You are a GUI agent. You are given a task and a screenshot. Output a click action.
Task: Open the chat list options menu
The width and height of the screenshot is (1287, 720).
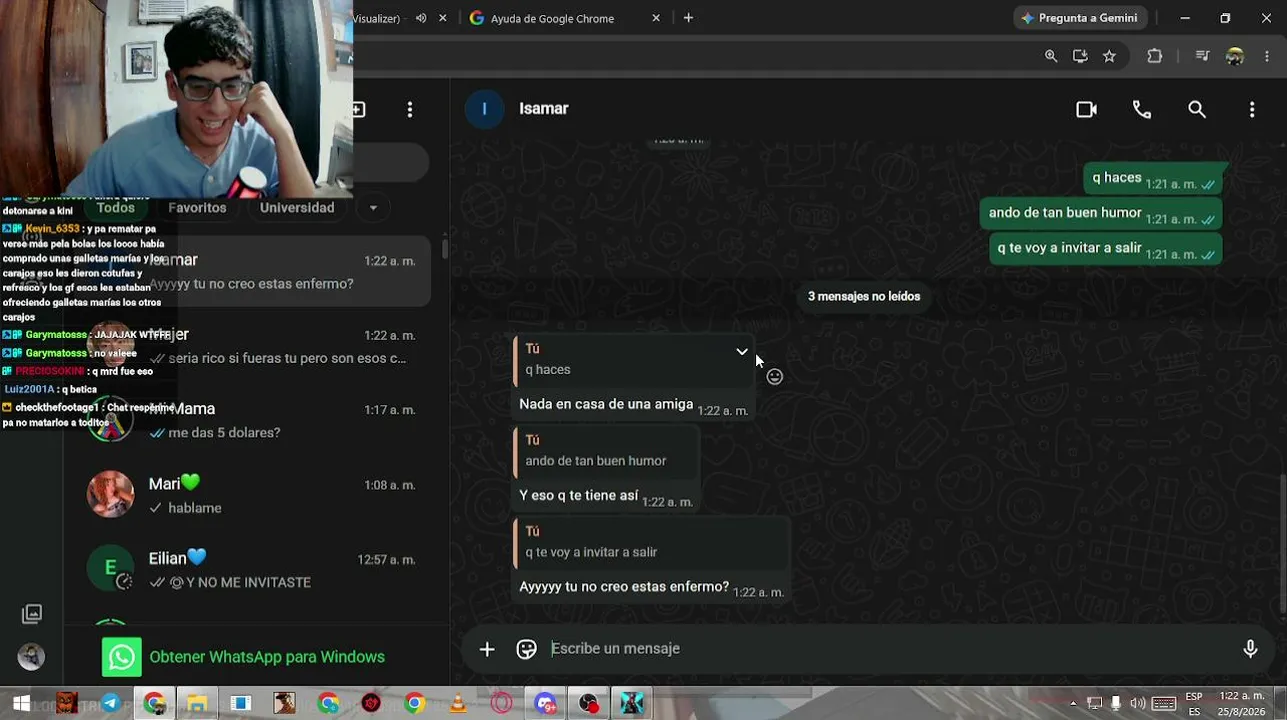pos(410,109)
